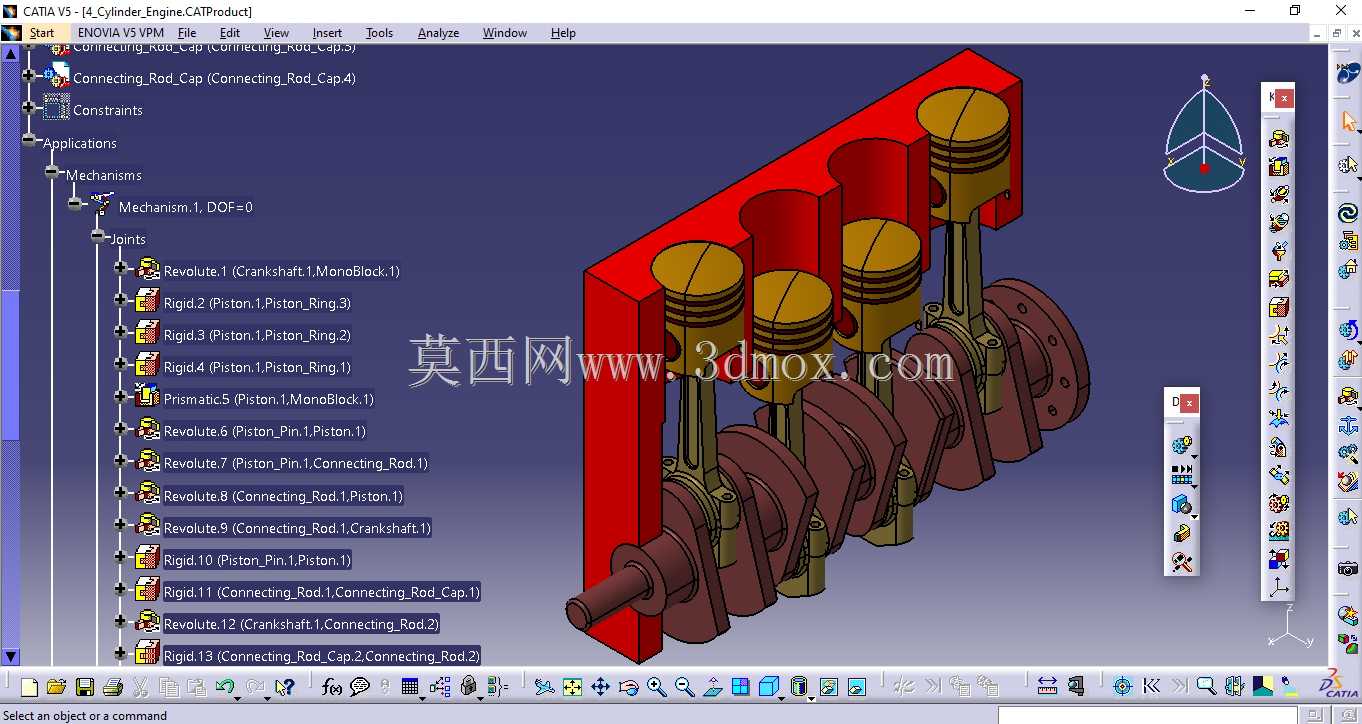Image resolution: width=1362 pixels, height=724 pixels.
Task: Open the Start menu
Action: point(41,33)
